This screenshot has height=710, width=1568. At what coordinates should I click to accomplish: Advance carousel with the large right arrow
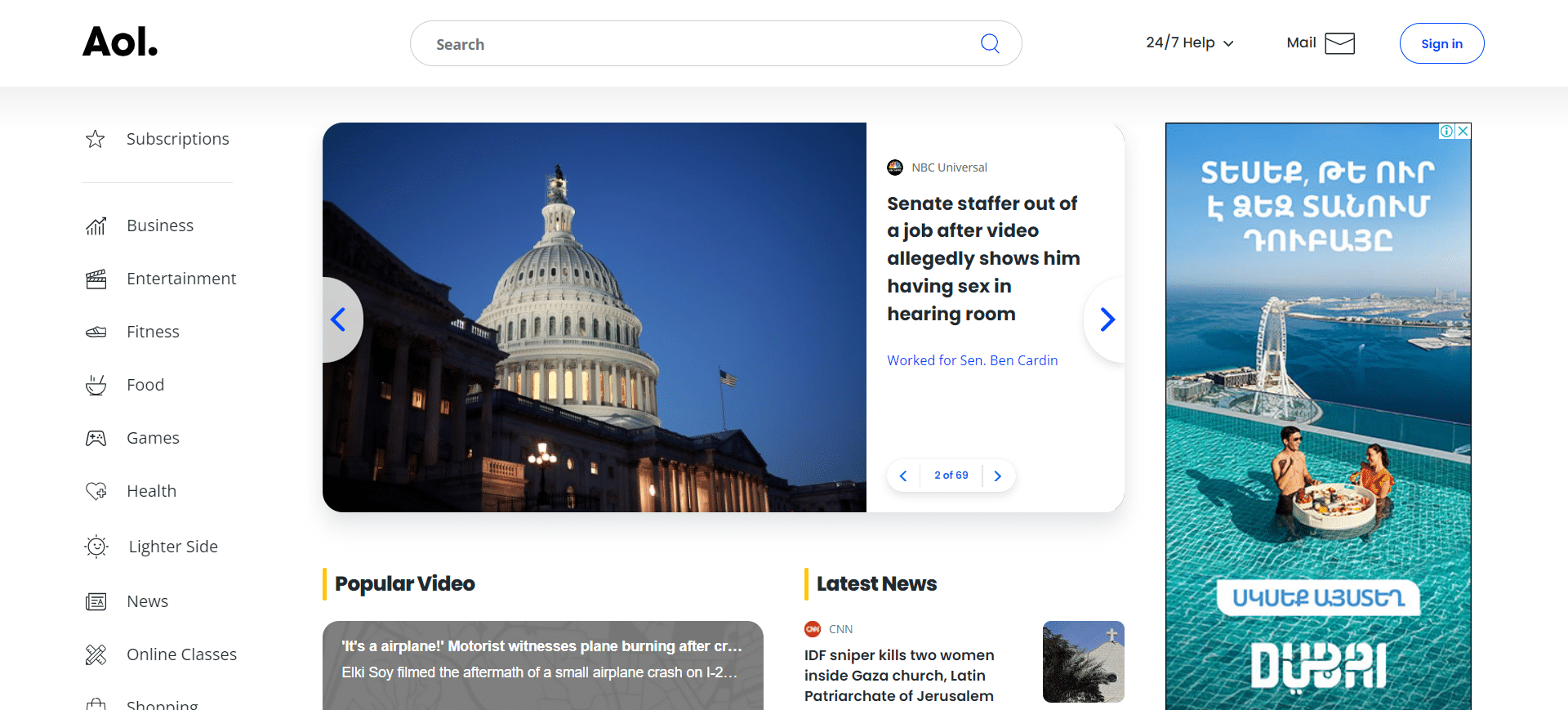pyautogui.click(x=1107, y=319)
